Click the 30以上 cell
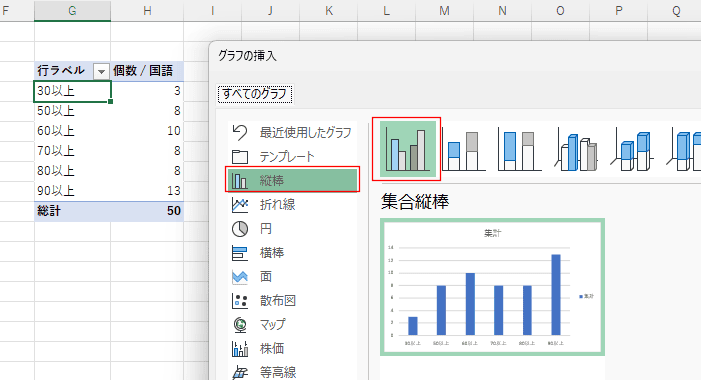The width and height of the screenshot is (701, 380). [72, 91]
